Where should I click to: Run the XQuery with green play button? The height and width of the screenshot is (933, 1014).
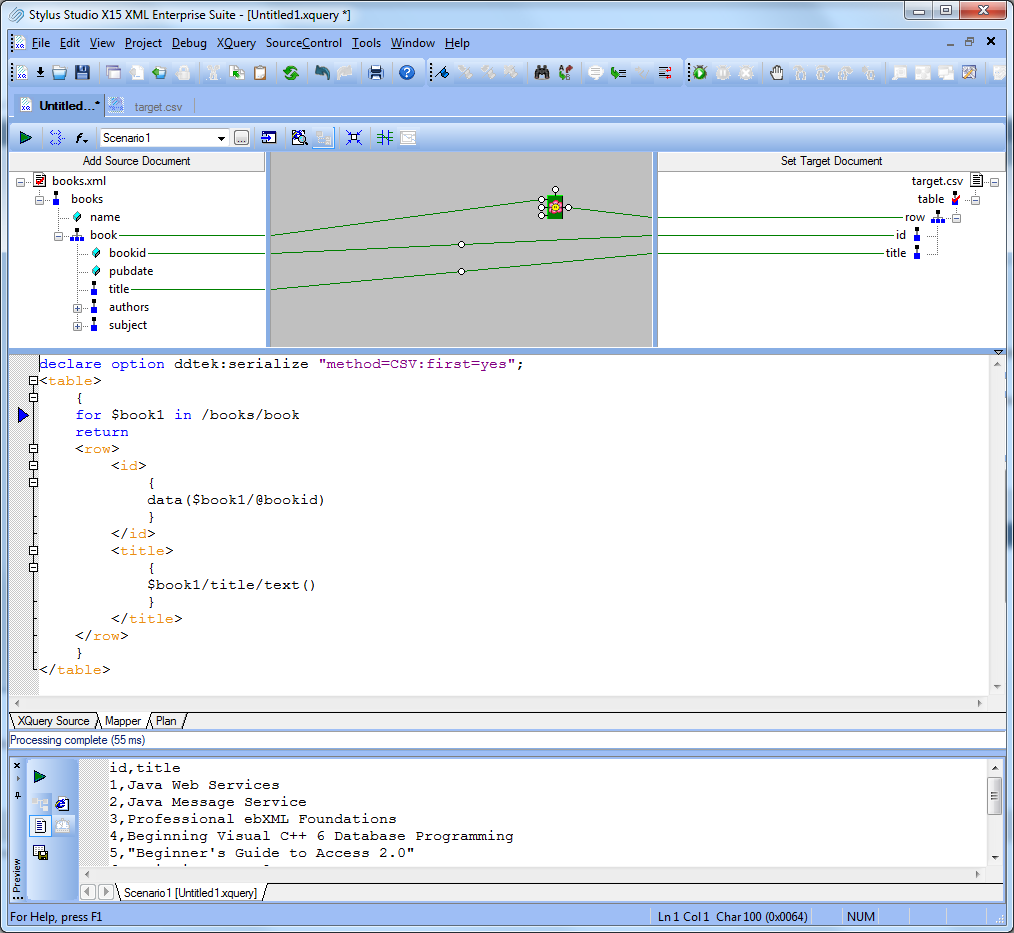(26, 138)
